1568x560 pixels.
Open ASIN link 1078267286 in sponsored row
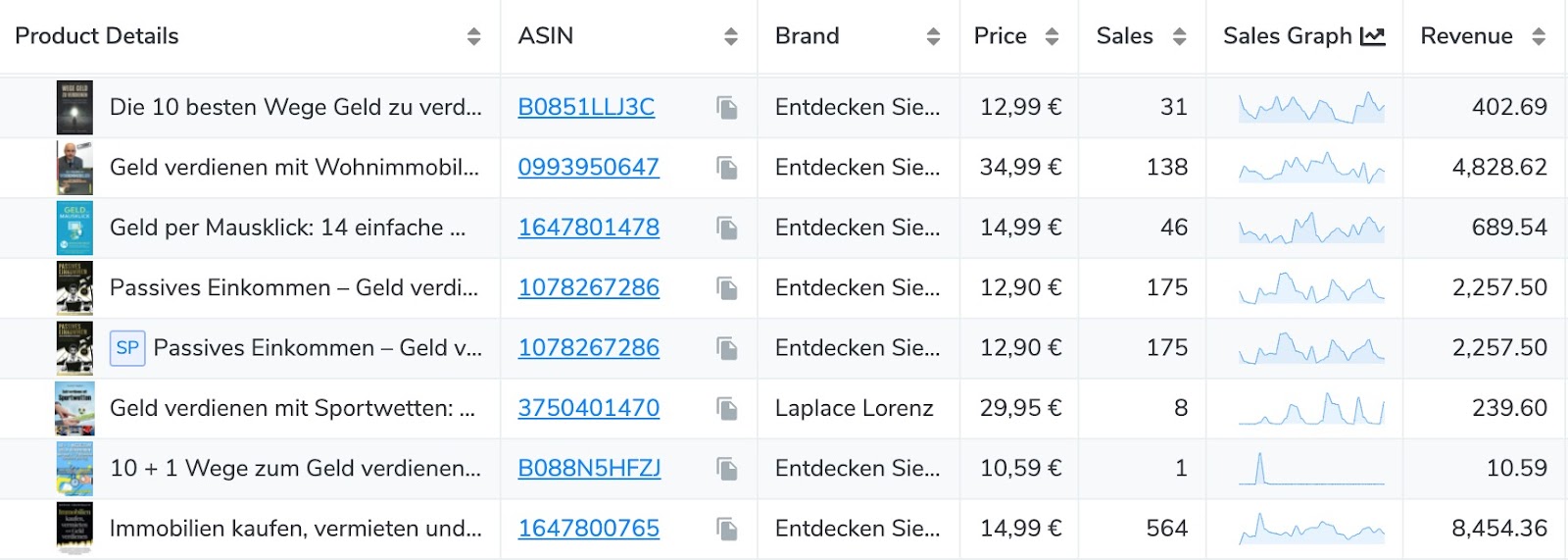click(x=588, y=348)
